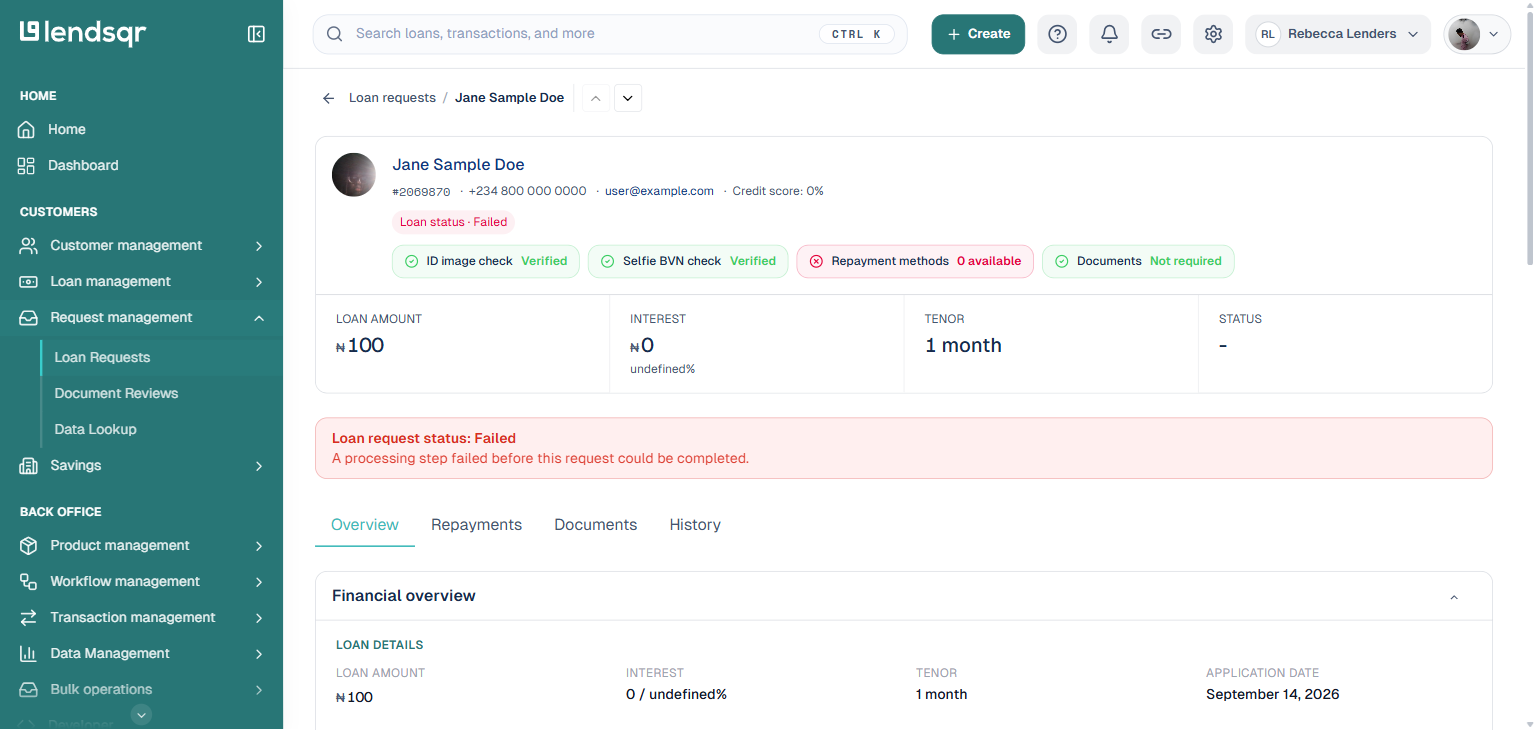The image size is (1535, 730).
Task: Click the '1 month' tenor value in summary card
Action: [963, 346]
